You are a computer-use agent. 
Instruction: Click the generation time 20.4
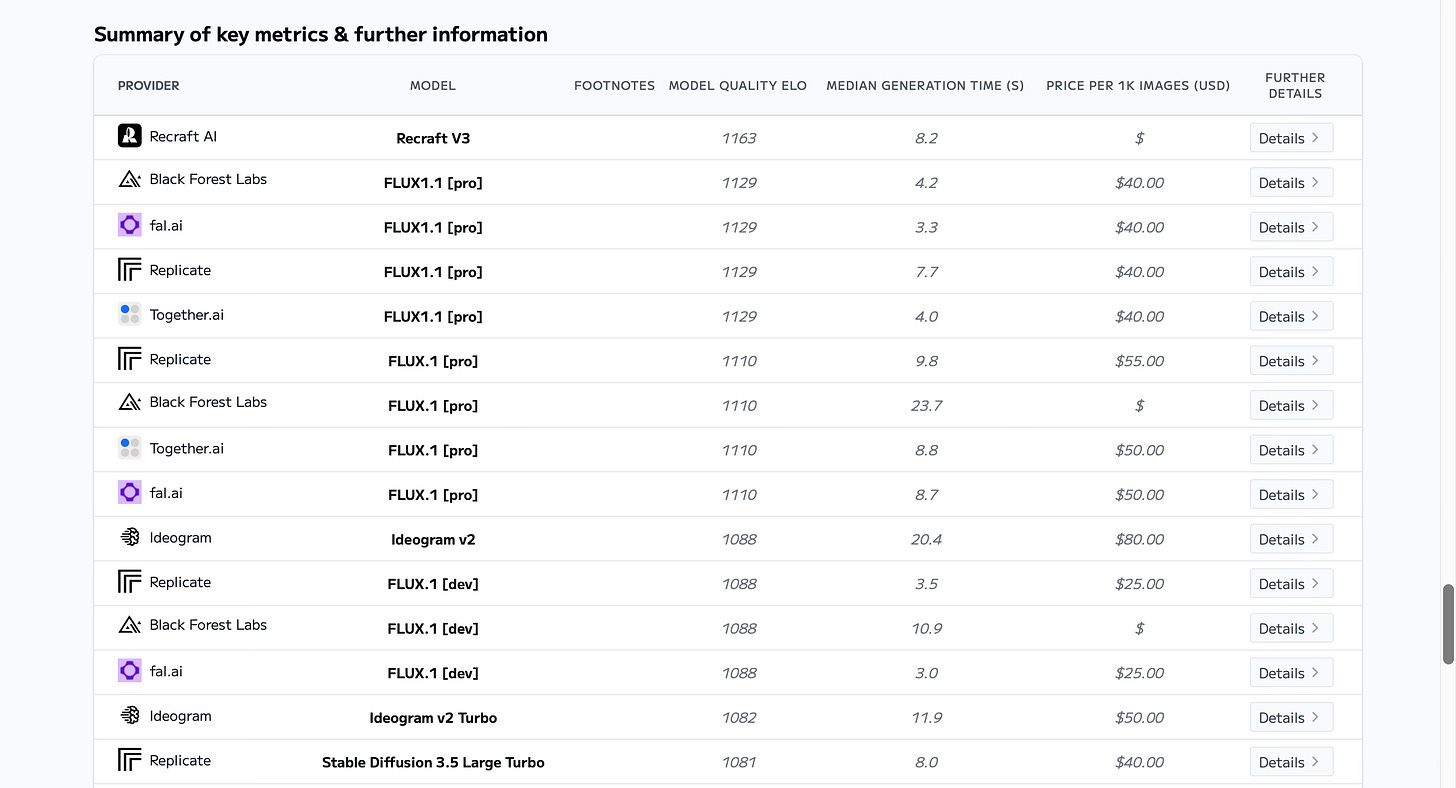click(x=926, y=539)
